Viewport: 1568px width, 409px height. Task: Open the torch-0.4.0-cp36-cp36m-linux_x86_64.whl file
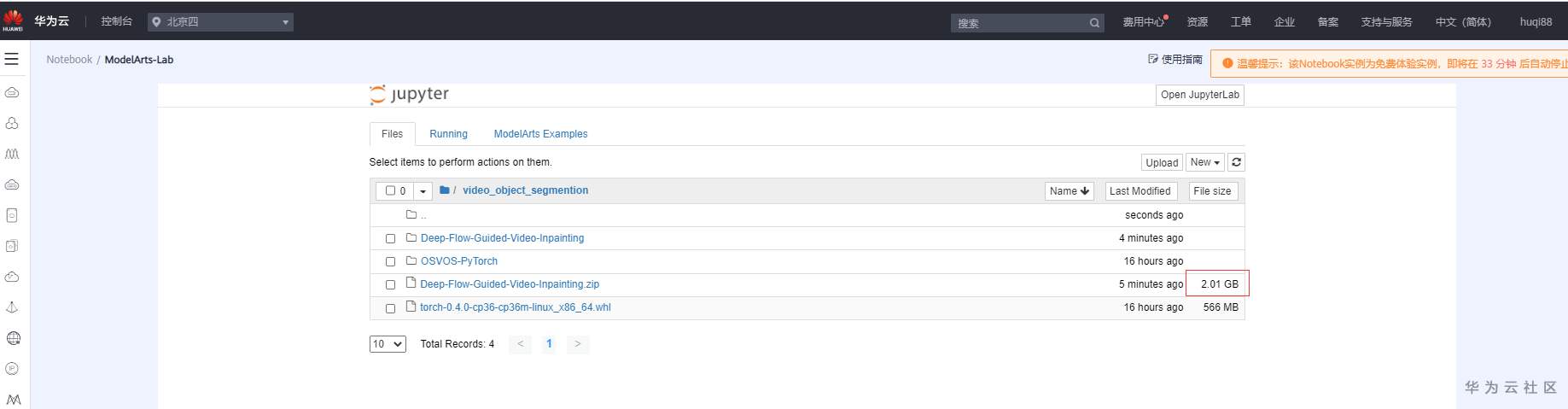click(516, 307)
